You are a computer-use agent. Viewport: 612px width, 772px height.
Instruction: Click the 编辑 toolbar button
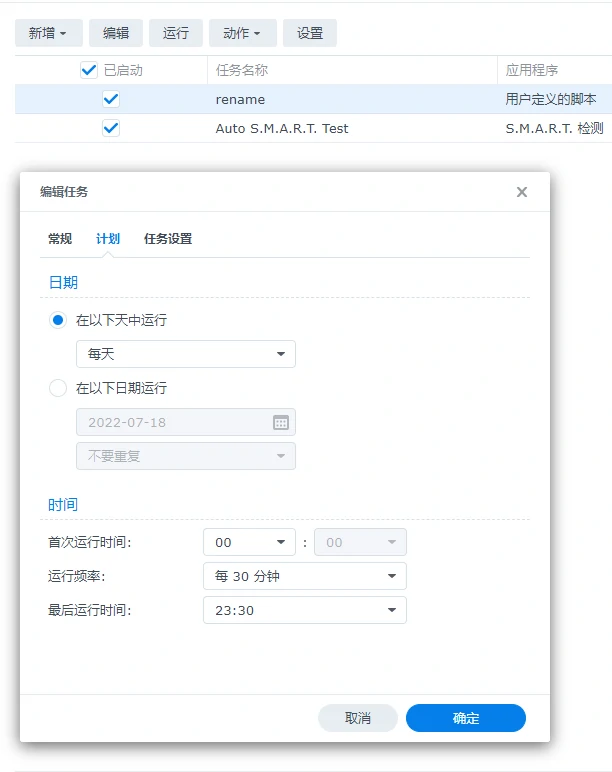click(116, 33)
